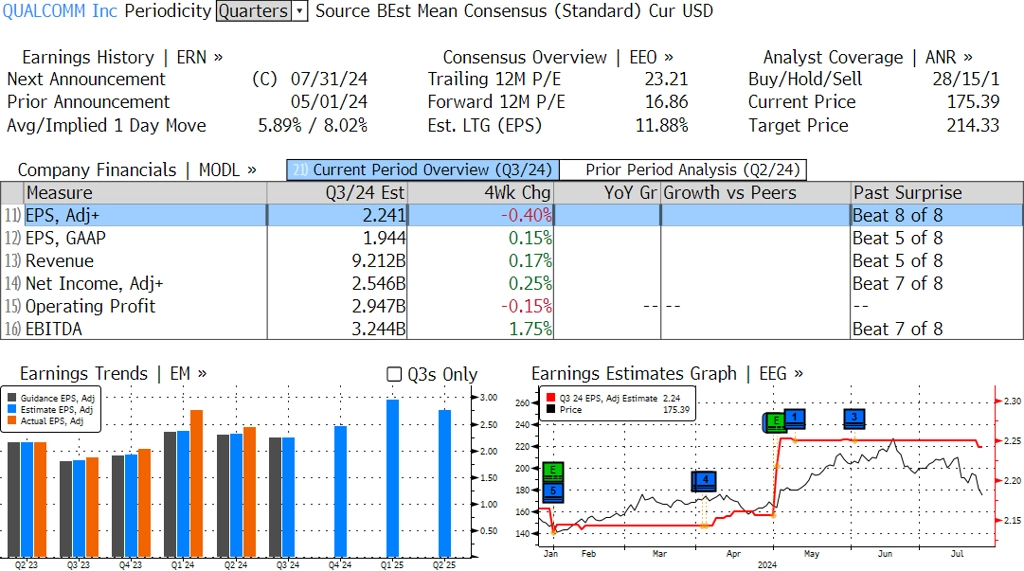The height and width of the screenshot is (571, 1024).
Task: Click the 1.75% EBITDA change value
Action: [x=530, y=329]
